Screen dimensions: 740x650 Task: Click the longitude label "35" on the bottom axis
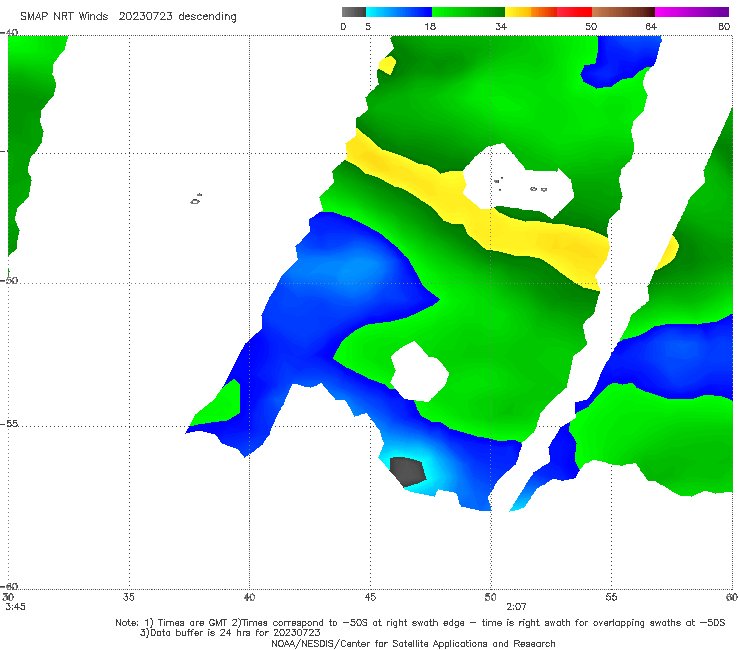pos(128,597)
